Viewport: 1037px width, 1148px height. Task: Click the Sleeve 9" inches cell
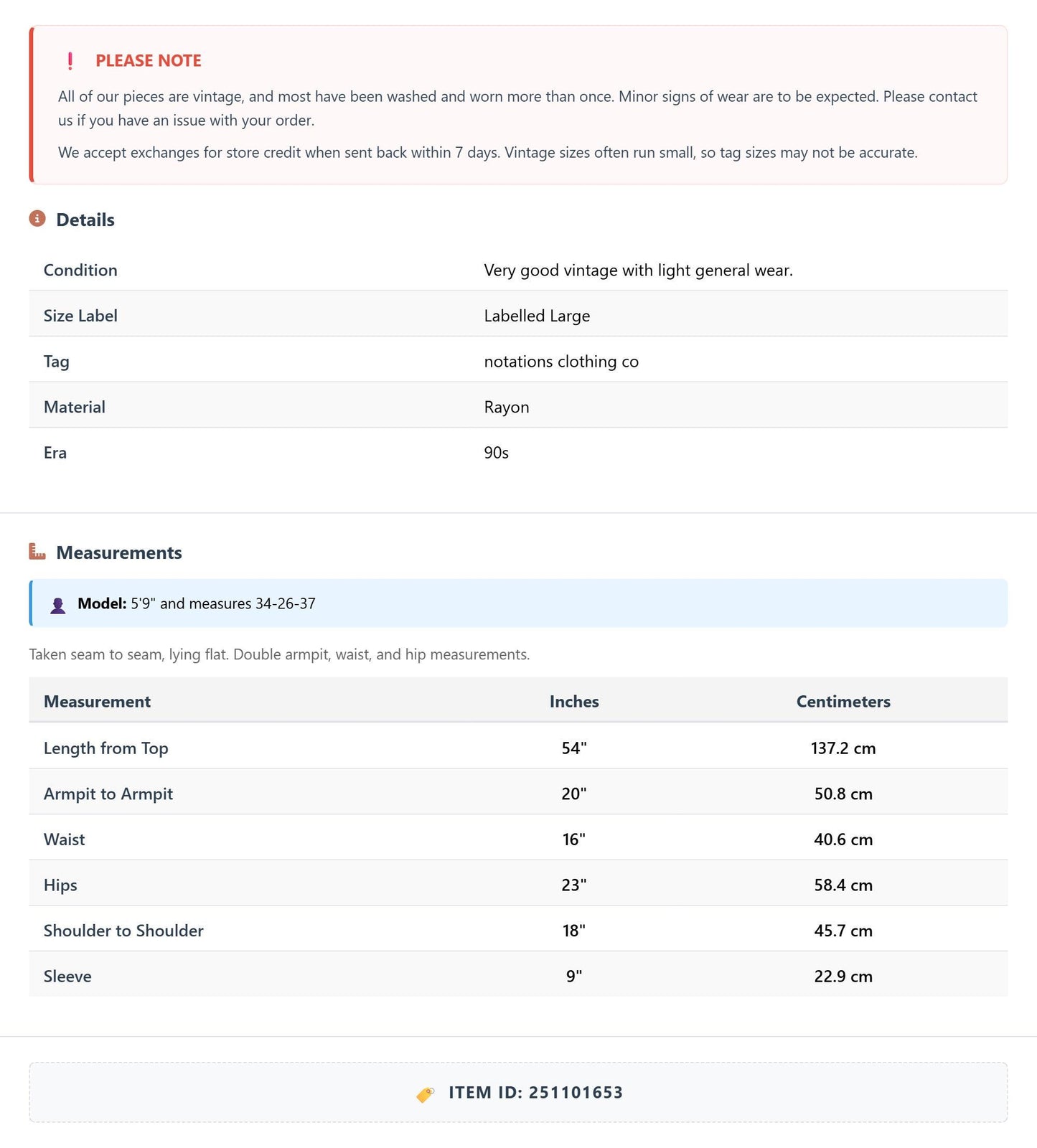pos(574,976)
